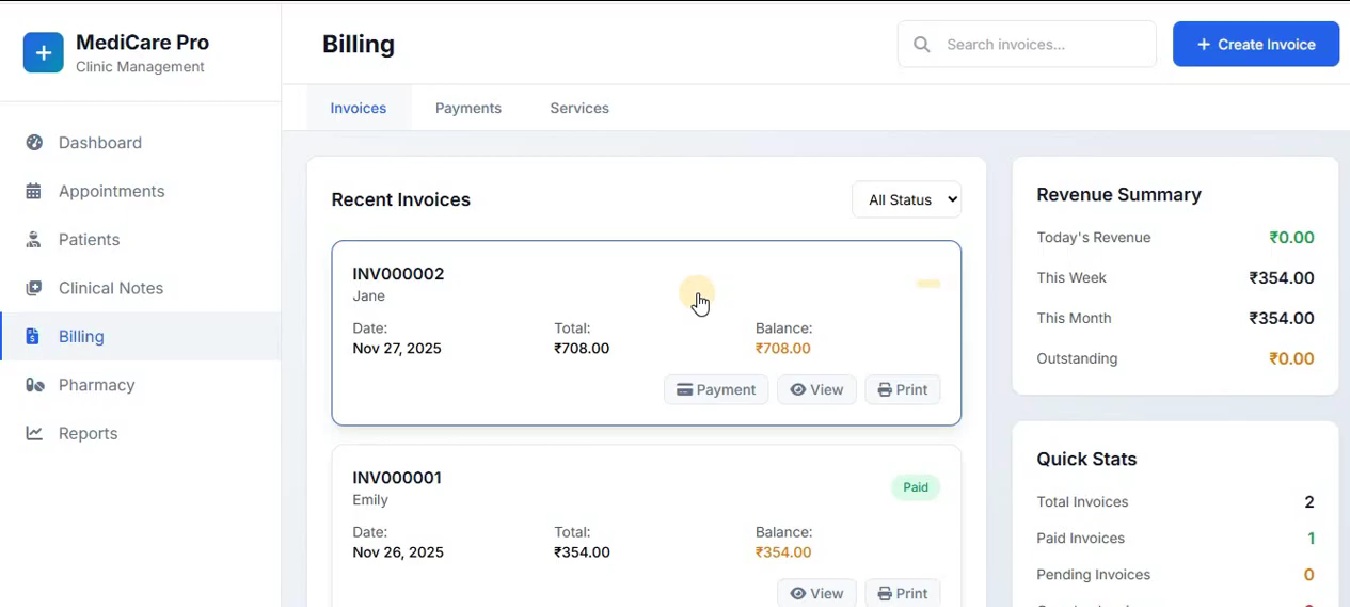
Task: Click the Pharmacy pills icon
Action: (x=35, y=385)
